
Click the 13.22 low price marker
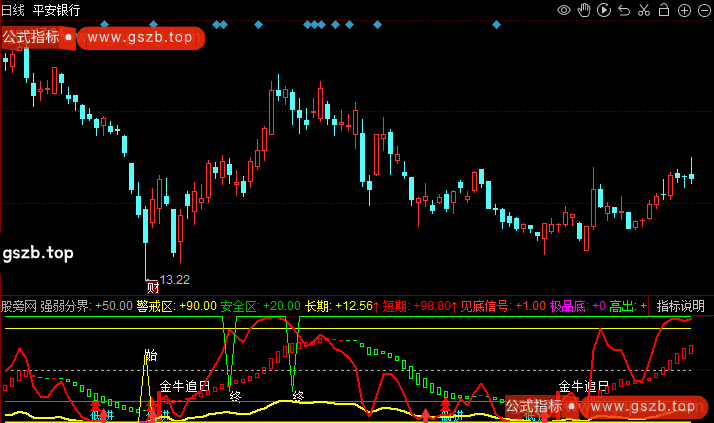coord(175,279)
